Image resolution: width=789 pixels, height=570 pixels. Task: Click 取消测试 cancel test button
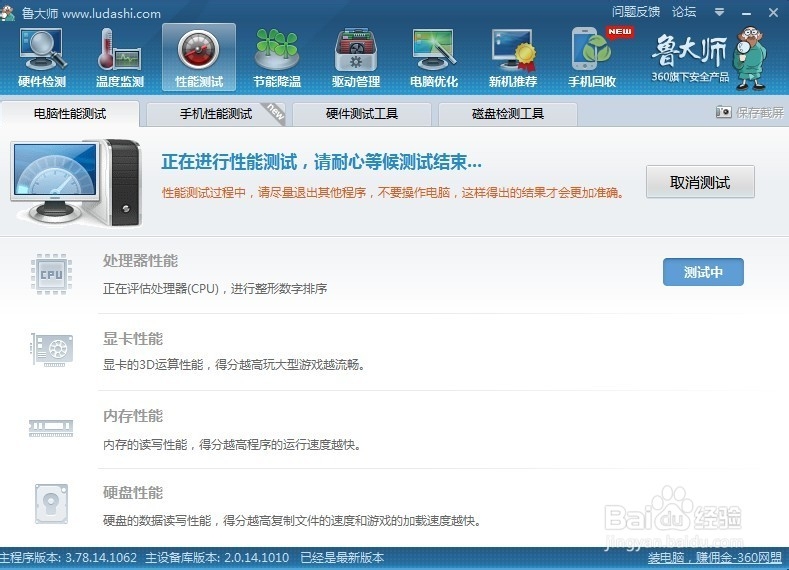click(700, 182)
